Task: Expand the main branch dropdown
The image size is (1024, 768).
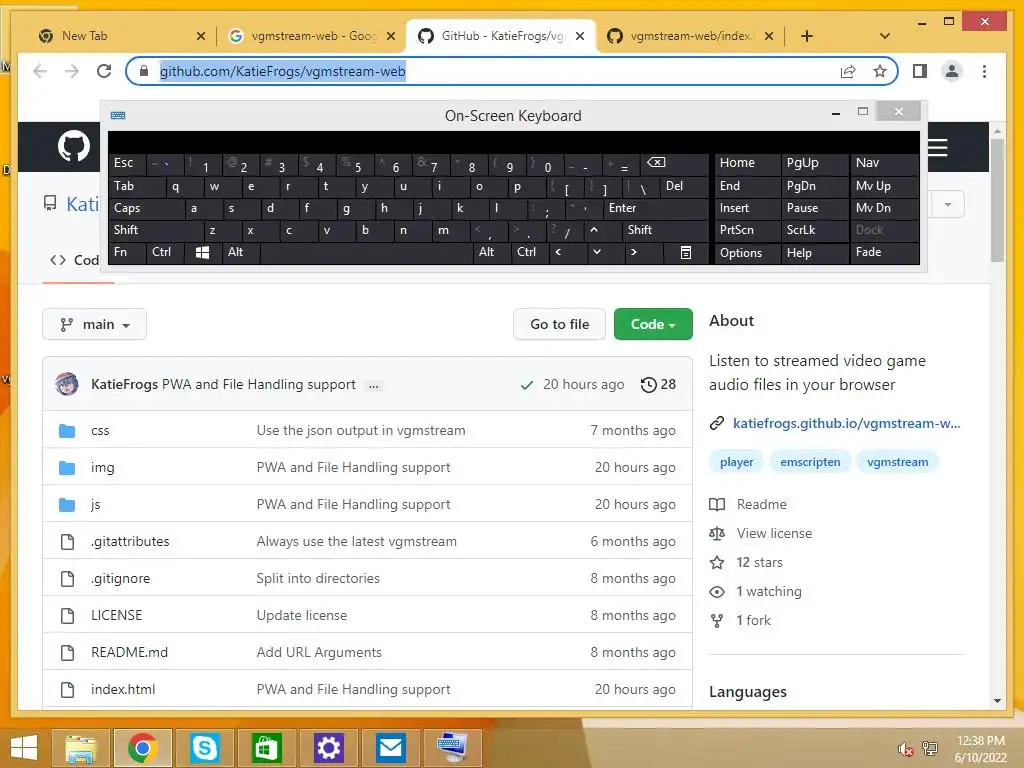Action: 95,325
